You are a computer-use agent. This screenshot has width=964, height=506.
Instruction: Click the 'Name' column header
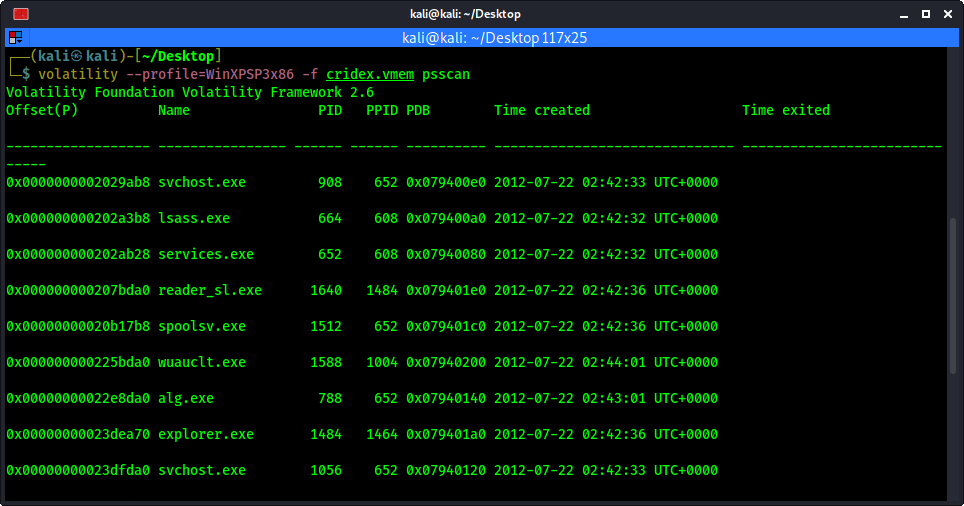coord(174,111)
